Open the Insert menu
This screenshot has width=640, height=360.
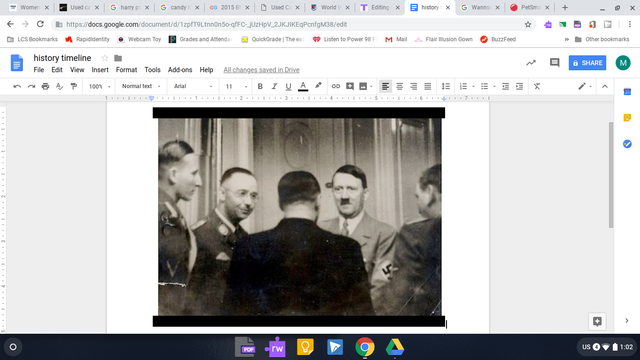[100, 70]
